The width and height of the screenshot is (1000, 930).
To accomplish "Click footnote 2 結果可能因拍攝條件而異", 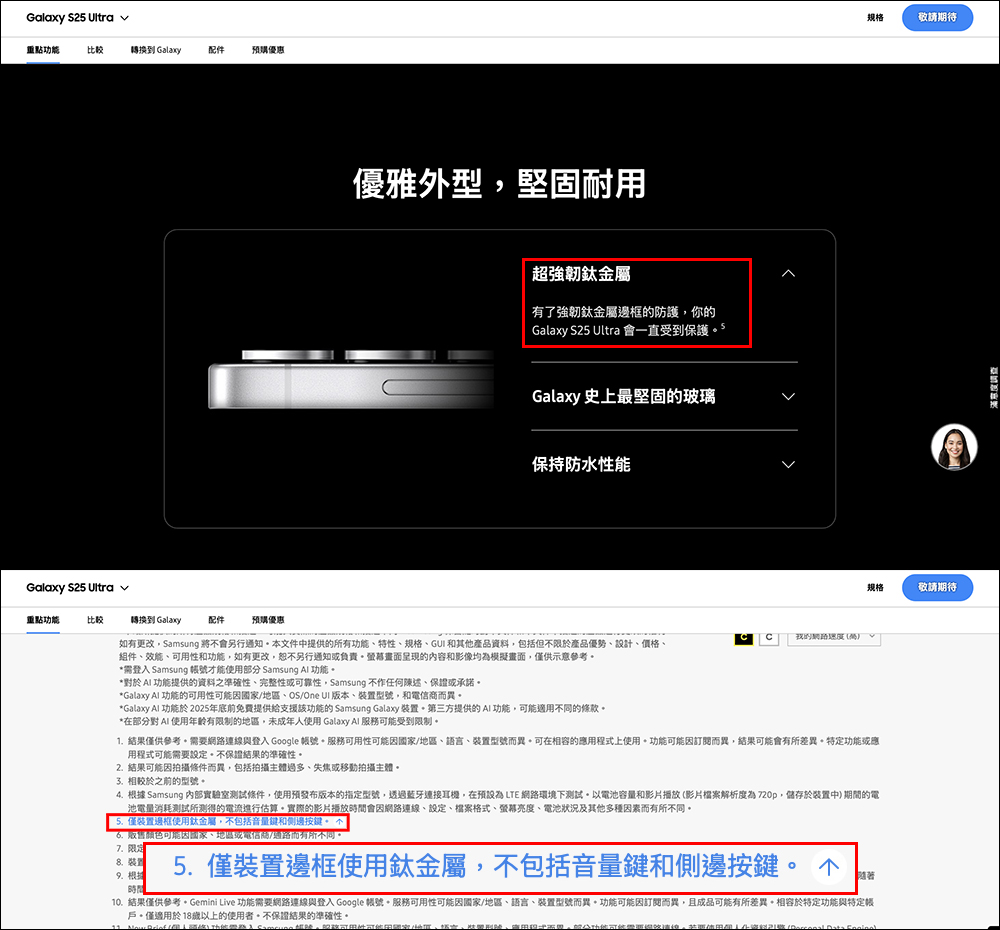I will coord(264,767).
